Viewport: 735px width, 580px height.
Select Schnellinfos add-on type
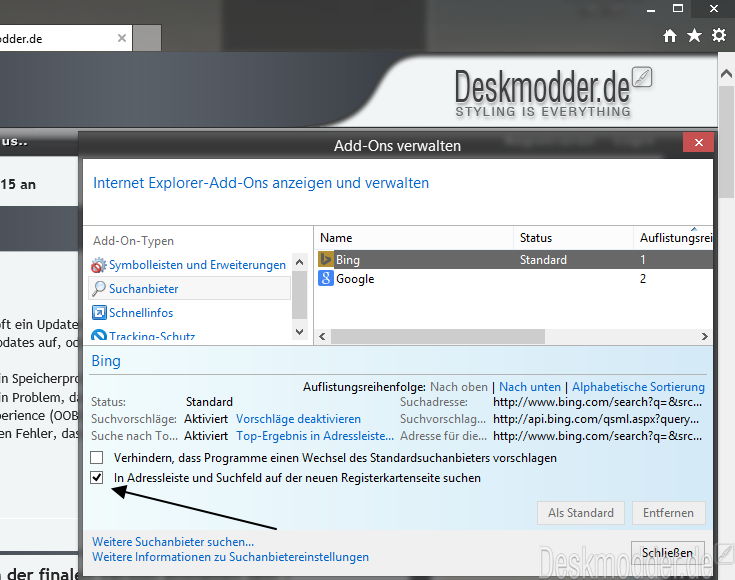[141, 313]
